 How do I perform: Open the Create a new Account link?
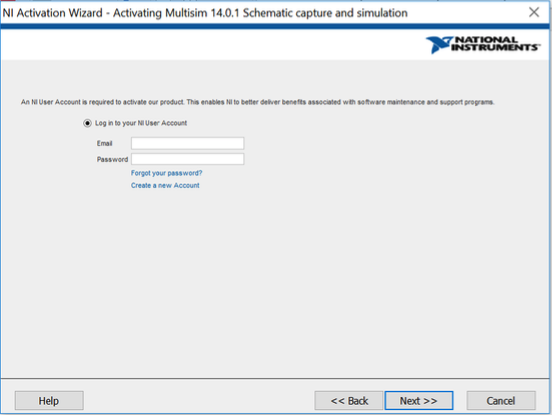tap(165, 185)
